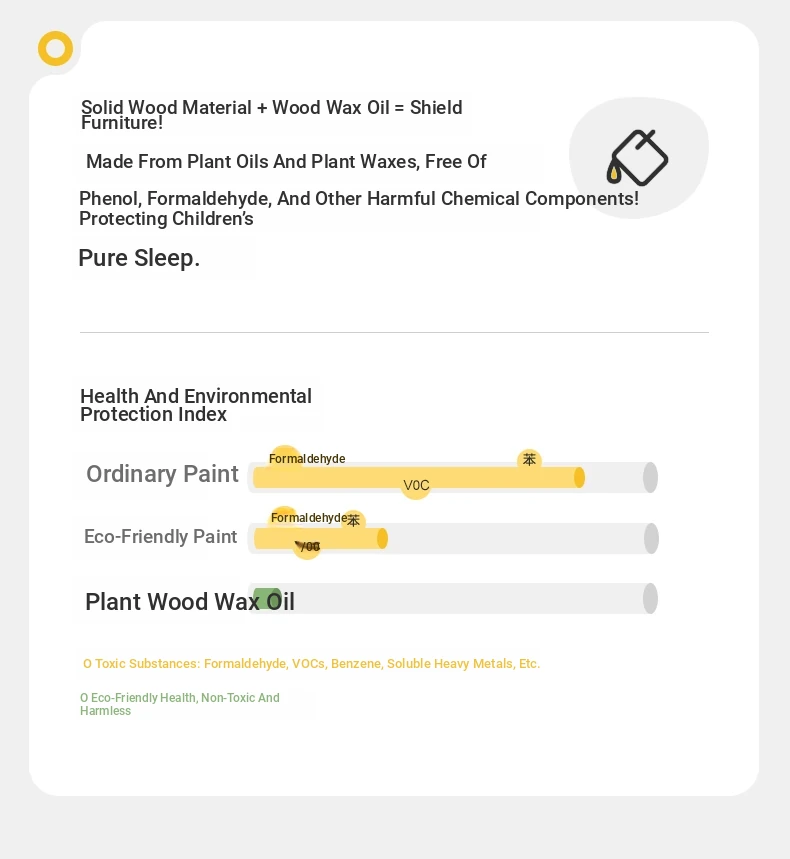
Task: Click the VOC bubble under Ordinary Paint bar
Action: tap(416, 485)
